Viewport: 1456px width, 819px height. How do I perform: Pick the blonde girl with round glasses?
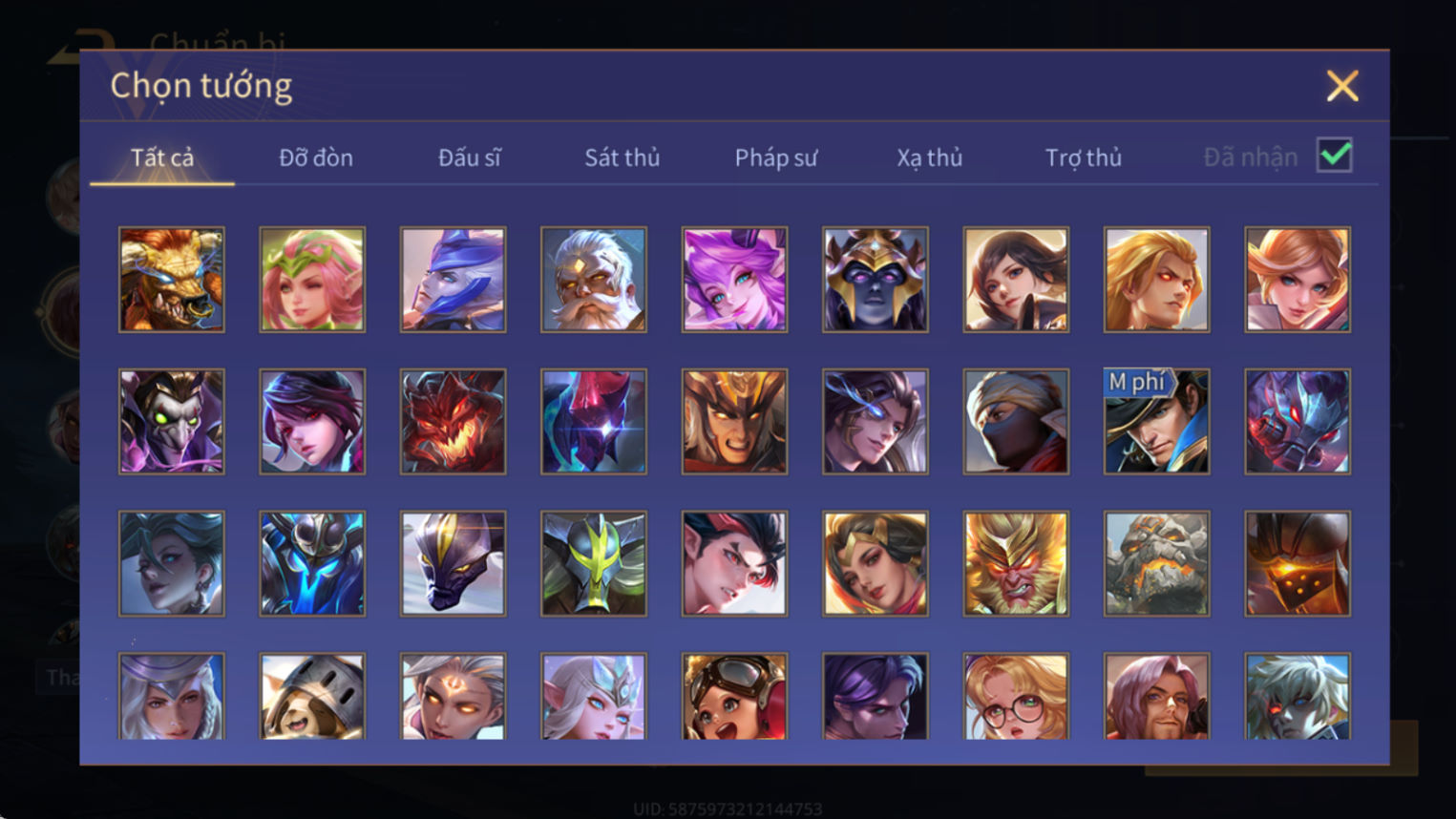click(1016, 696)
